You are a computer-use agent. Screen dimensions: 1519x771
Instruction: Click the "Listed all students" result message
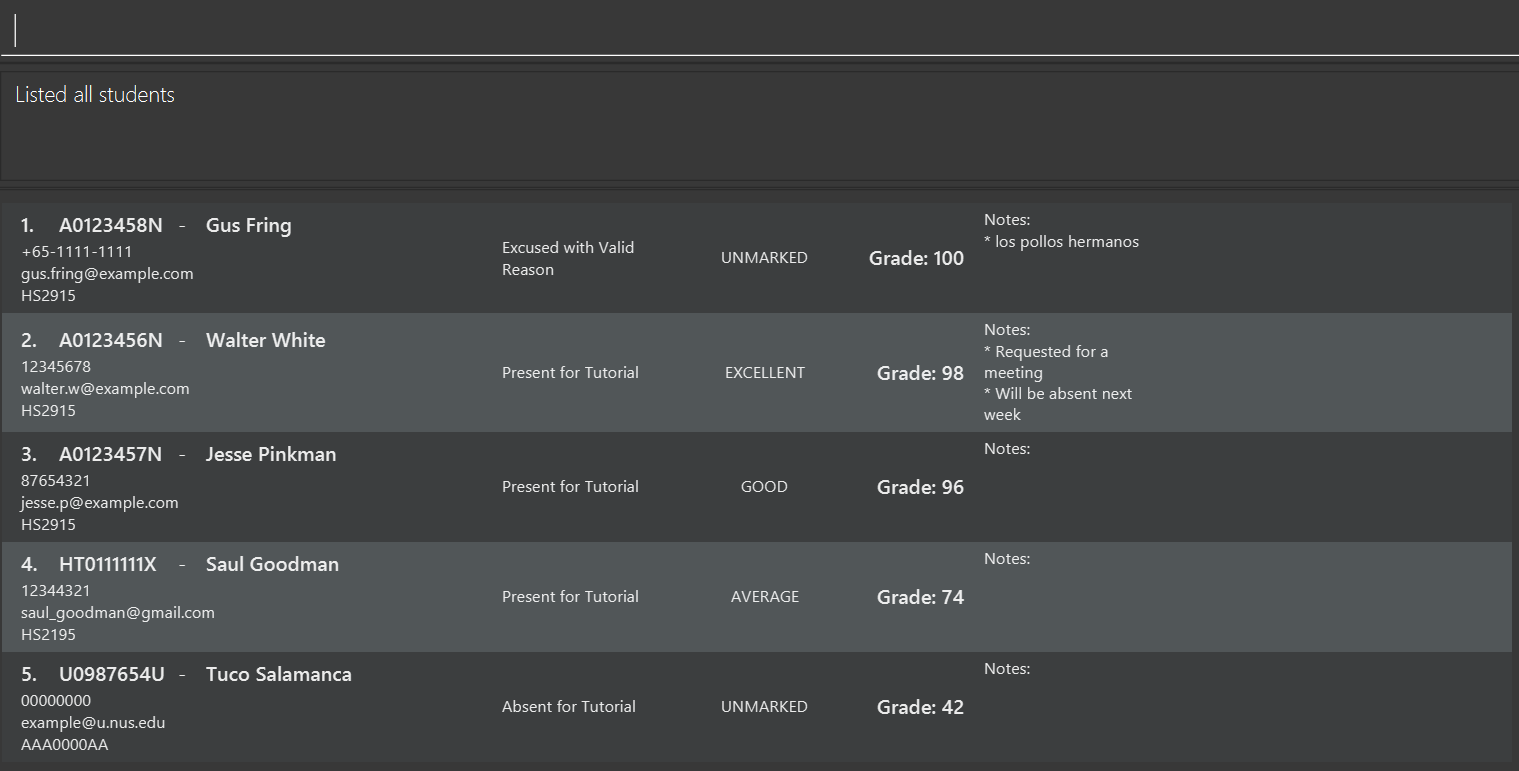click(x=95, y=95)
